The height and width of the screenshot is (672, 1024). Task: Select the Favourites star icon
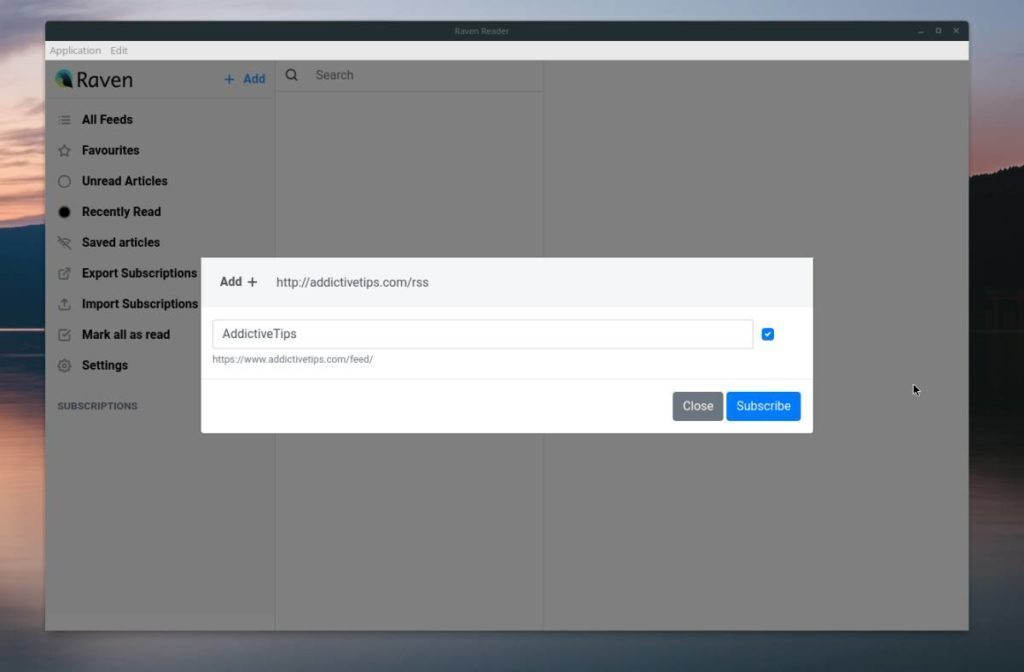[64, 150]
